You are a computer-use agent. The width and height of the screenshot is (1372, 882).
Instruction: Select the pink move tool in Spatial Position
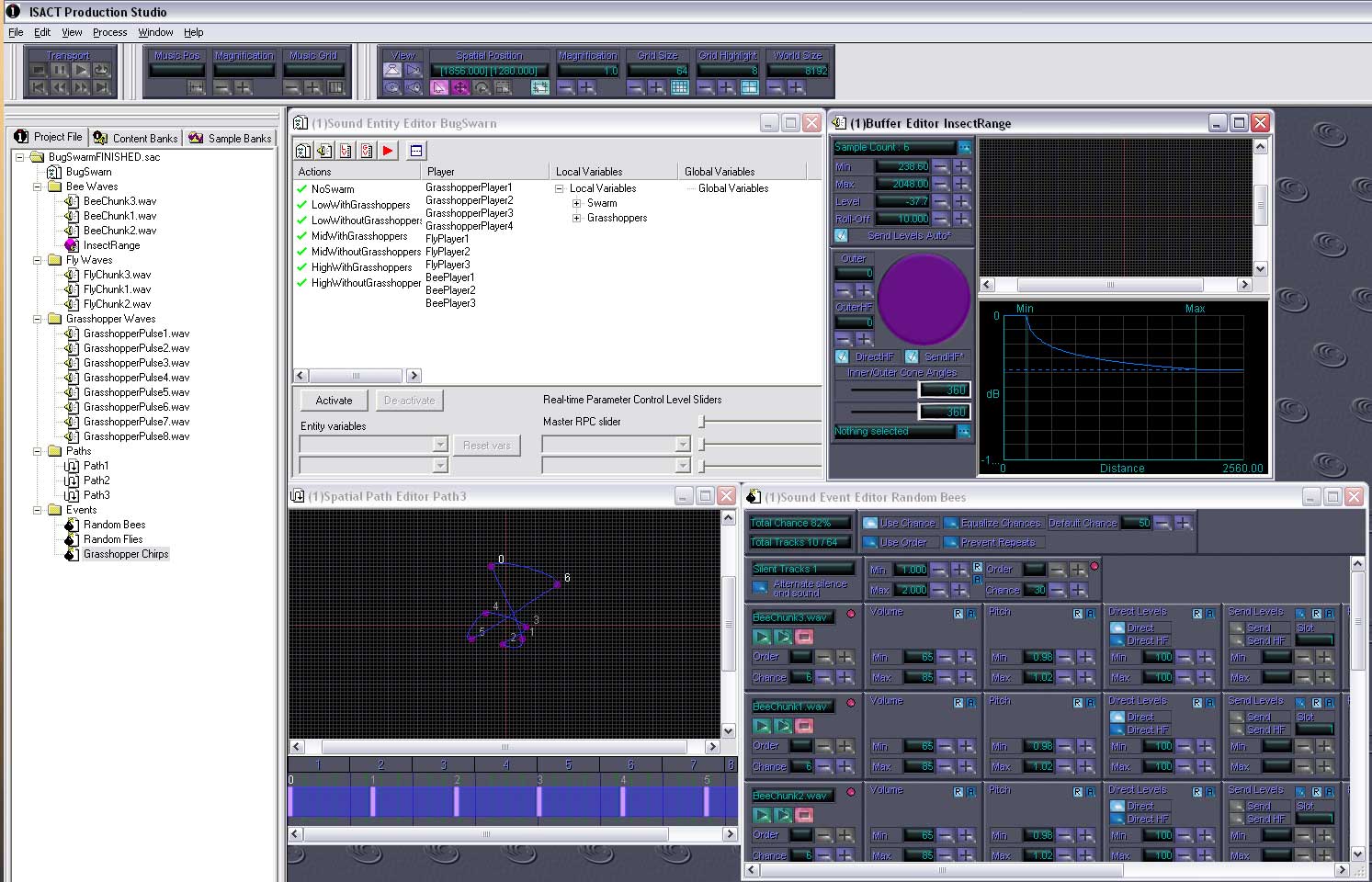tap(460, 87)
